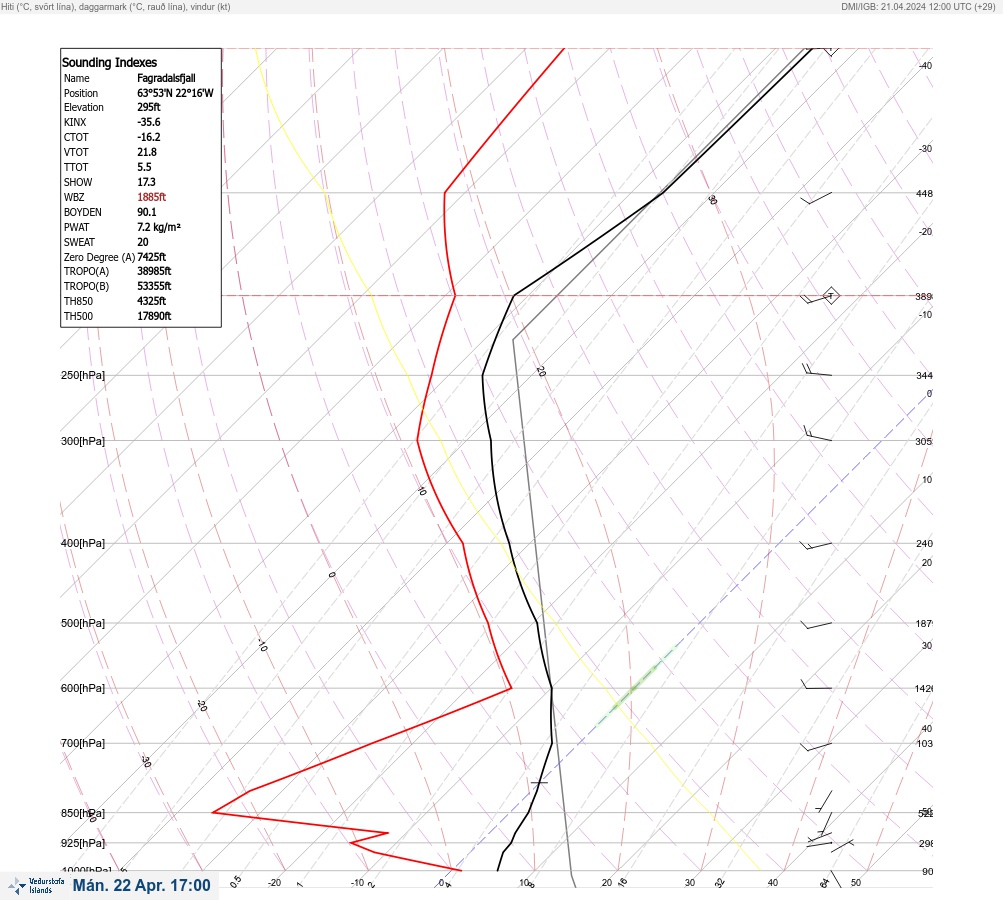Click the wind barb at 500 hPa
The height and width of the screenshot is (900, 1003).
click(x=817, y=624)
